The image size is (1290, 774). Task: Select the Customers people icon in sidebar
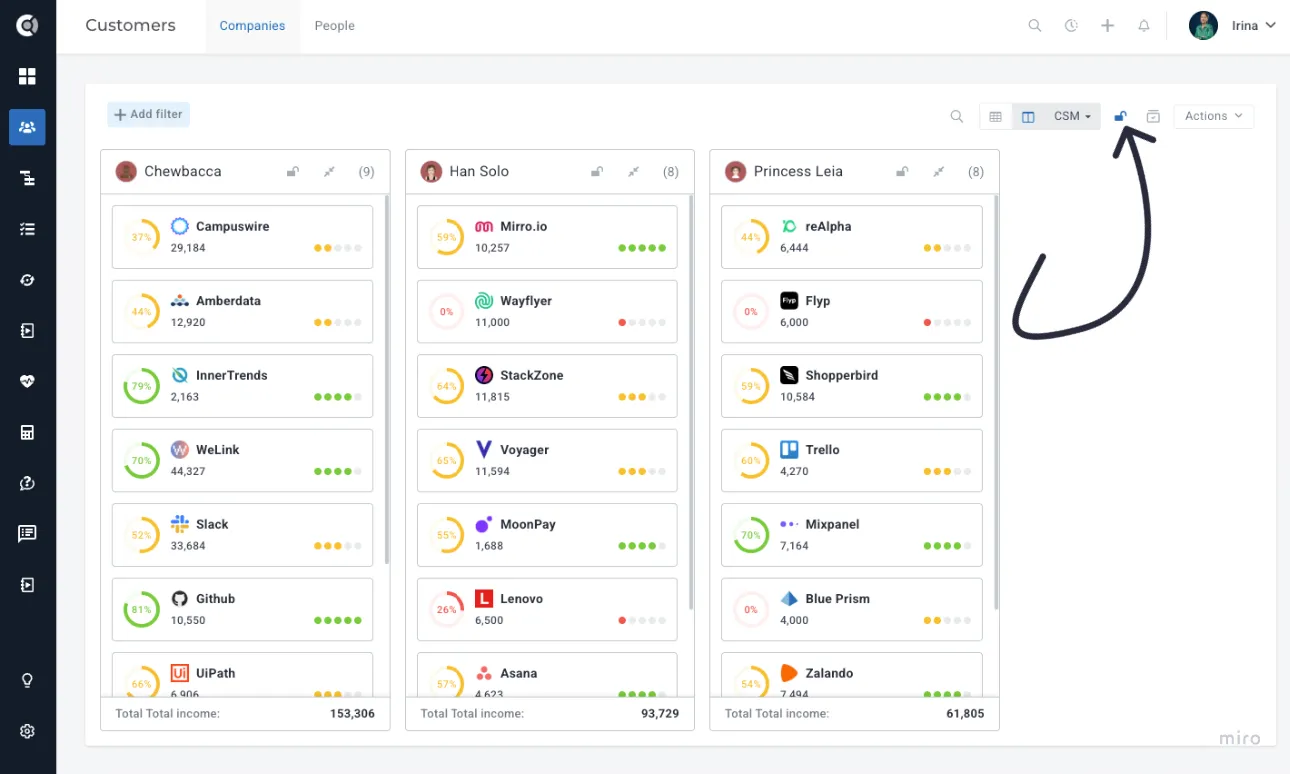[27, 127]
